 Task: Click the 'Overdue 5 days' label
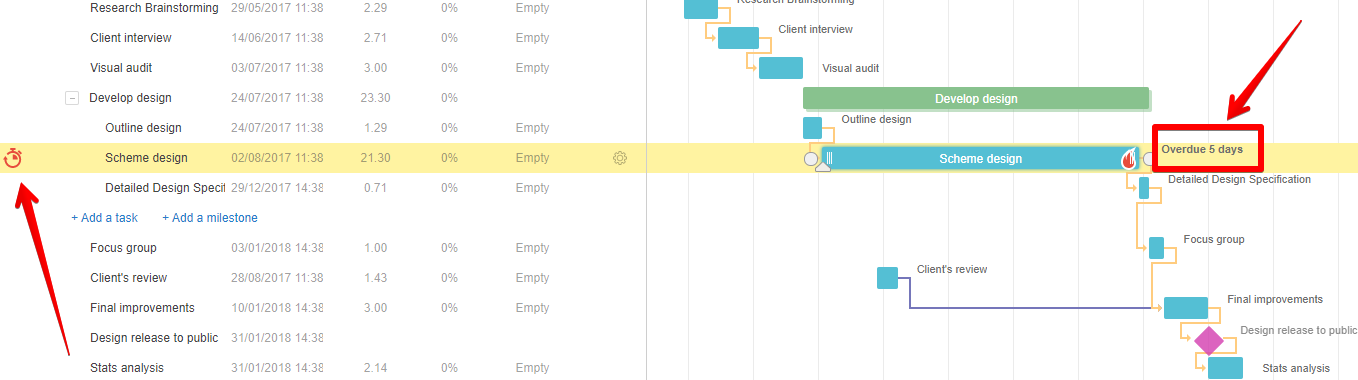tap(1202, 149)
